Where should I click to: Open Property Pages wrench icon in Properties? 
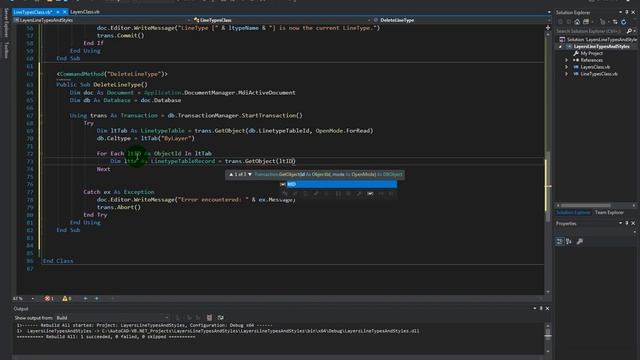pyautogui.click(x=580, y=242)
